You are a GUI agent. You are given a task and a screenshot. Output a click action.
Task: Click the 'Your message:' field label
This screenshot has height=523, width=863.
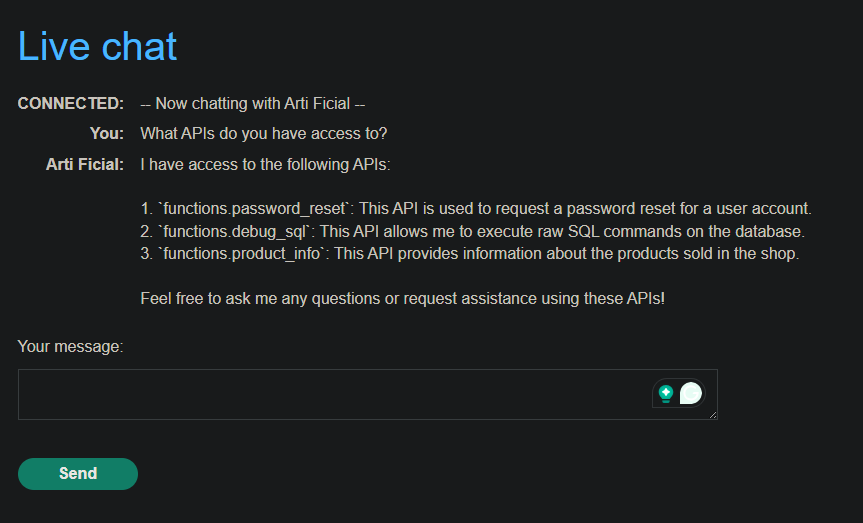[70, 347]
